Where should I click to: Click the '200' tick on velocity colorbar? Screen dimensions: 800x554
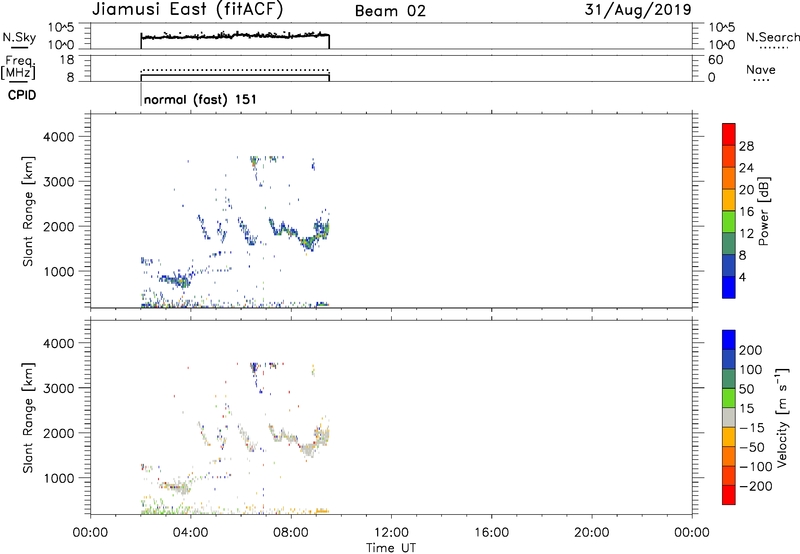click(x=751, y=350)
